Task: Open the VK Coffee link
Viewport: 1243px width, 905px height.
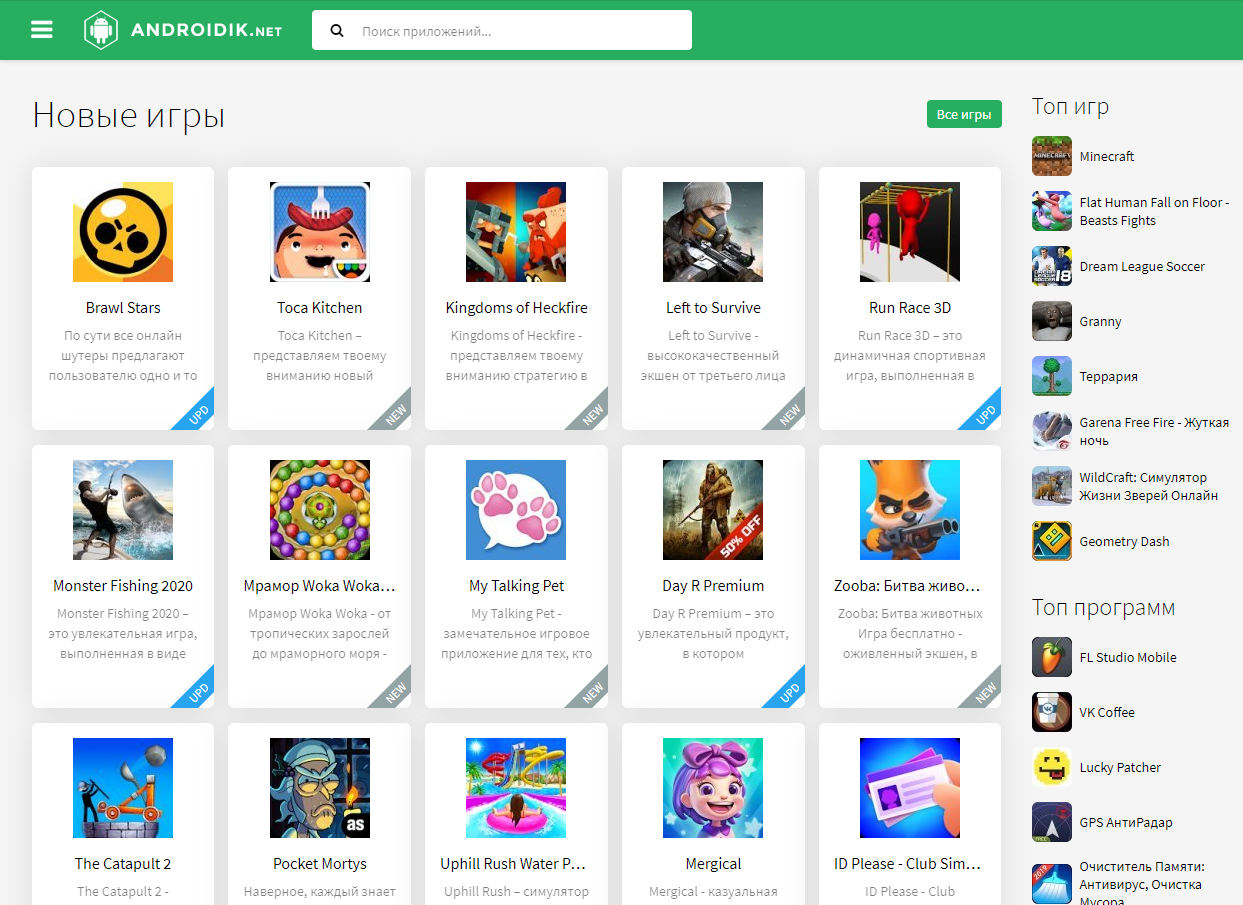Action: 1107,713
